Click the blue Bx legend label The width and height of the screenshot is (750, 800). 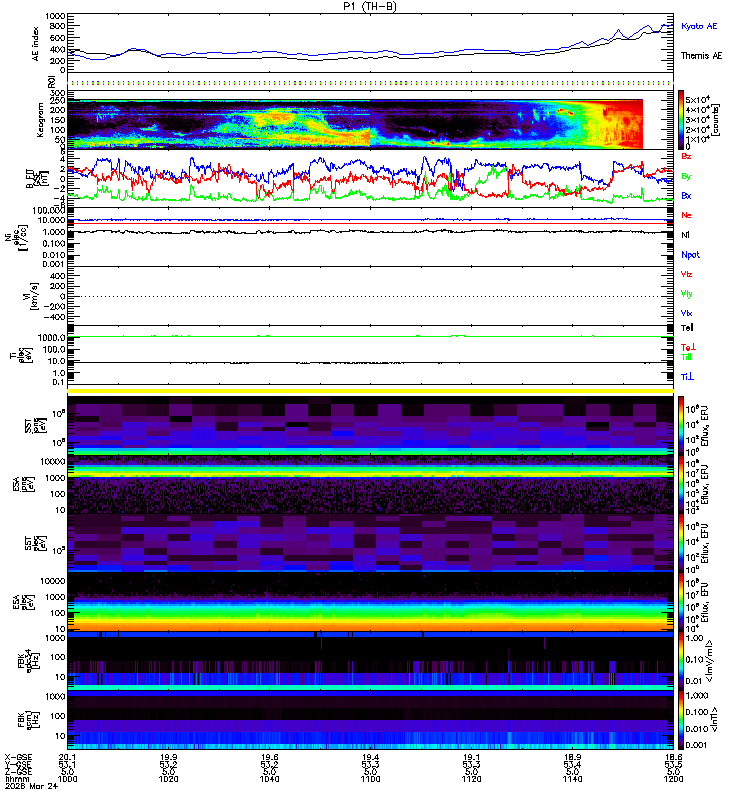click(686, 195)
